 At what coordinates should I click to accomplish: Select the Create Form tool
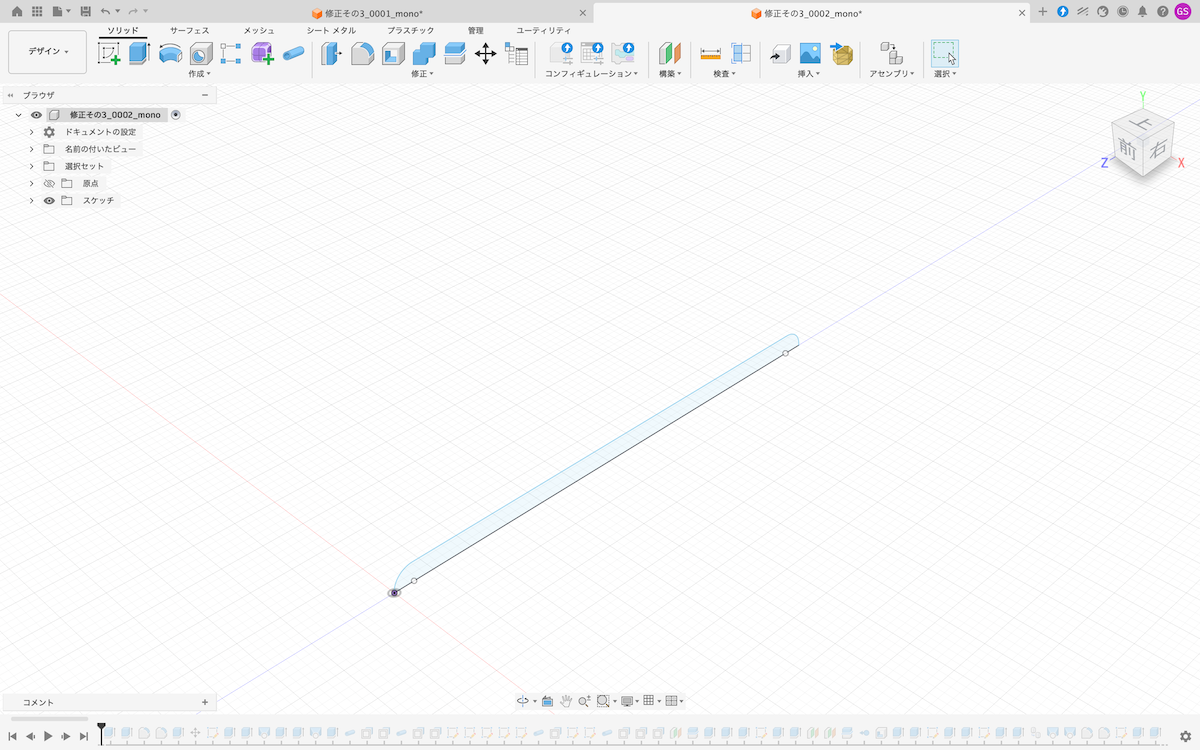coord(262,53)
